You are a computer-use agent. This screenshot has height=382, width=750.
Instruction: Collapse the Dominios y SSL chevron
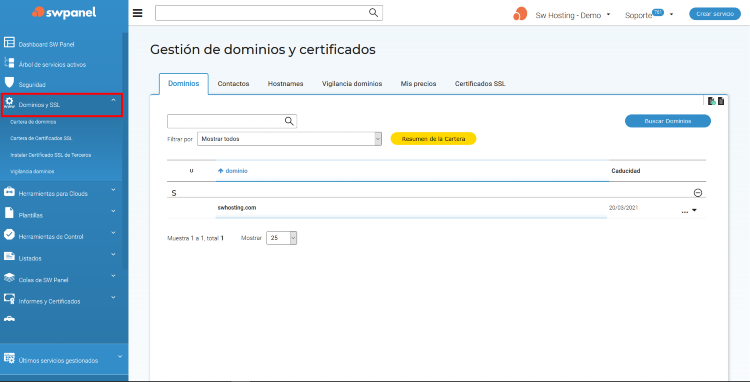point(113,100)
